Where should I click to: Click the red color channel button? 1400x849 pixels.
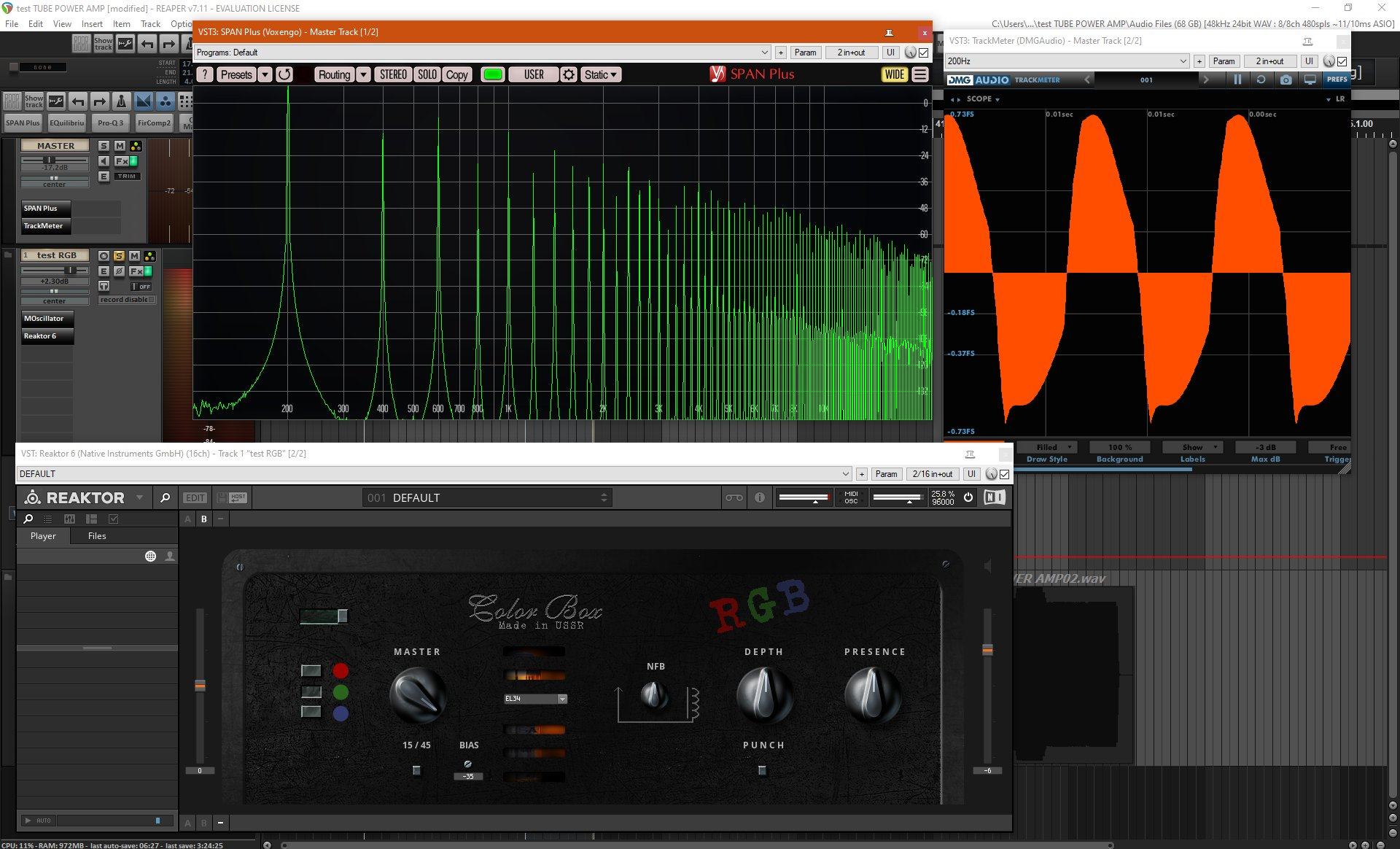coord(341,671)
